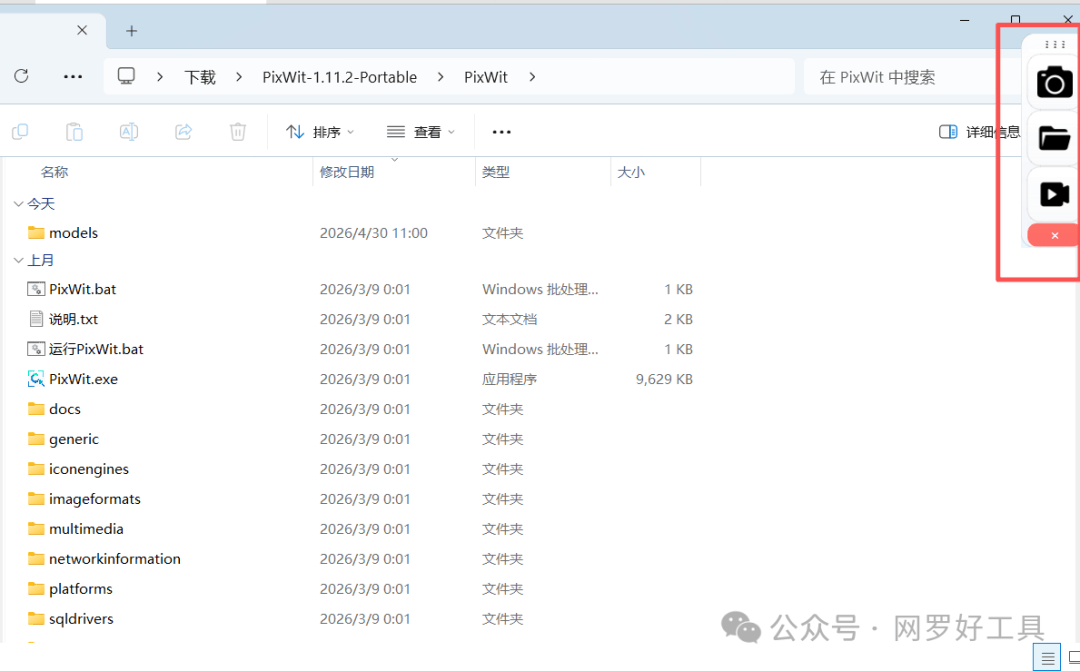The width and height of the screenshot is (1080, 671).
Task: Collapse the 上月 group
Action: [x=18, y=260]
